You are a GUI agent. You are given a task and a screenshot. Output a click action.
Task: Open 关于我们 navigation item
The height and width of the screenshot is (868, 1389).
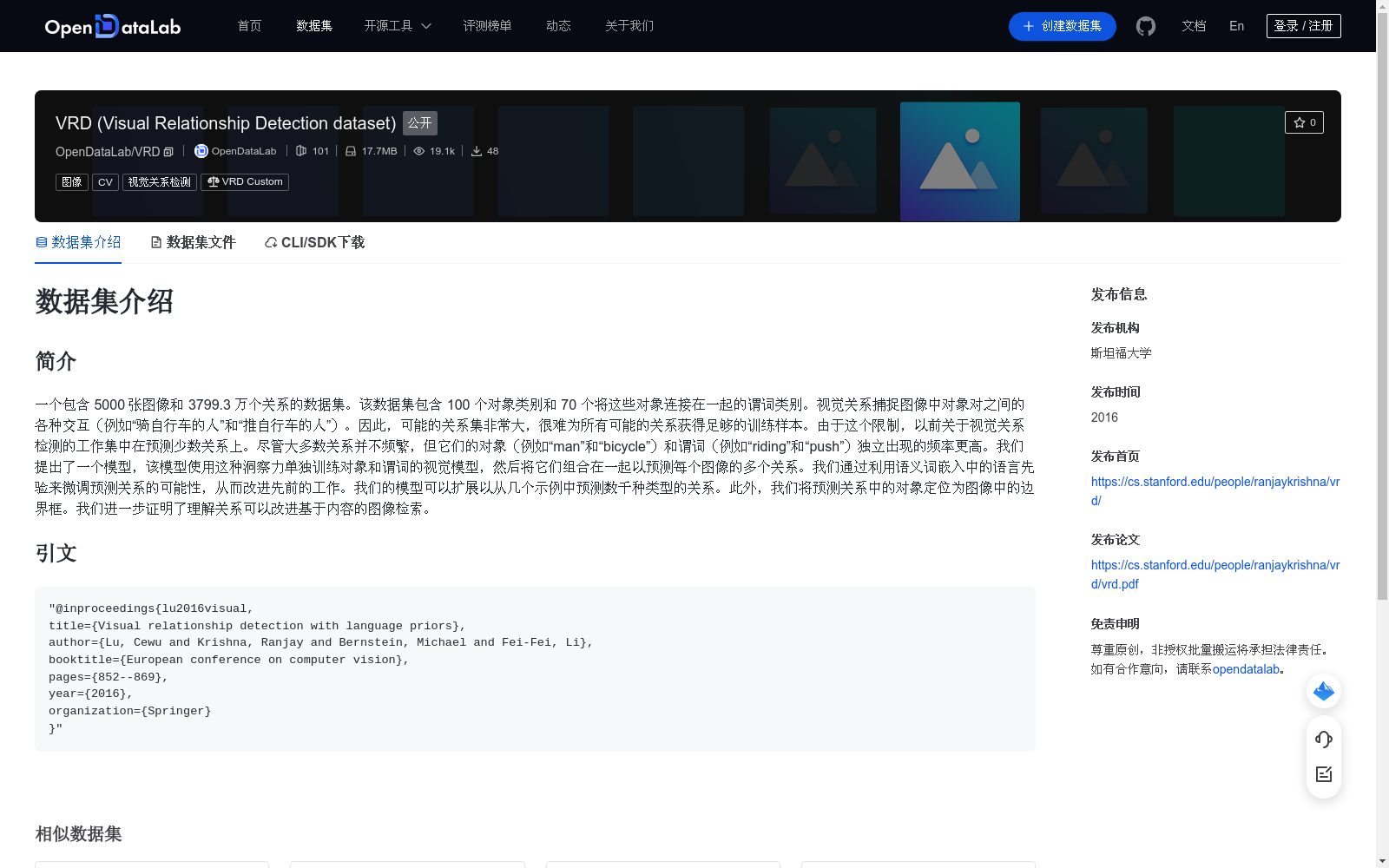629,26
